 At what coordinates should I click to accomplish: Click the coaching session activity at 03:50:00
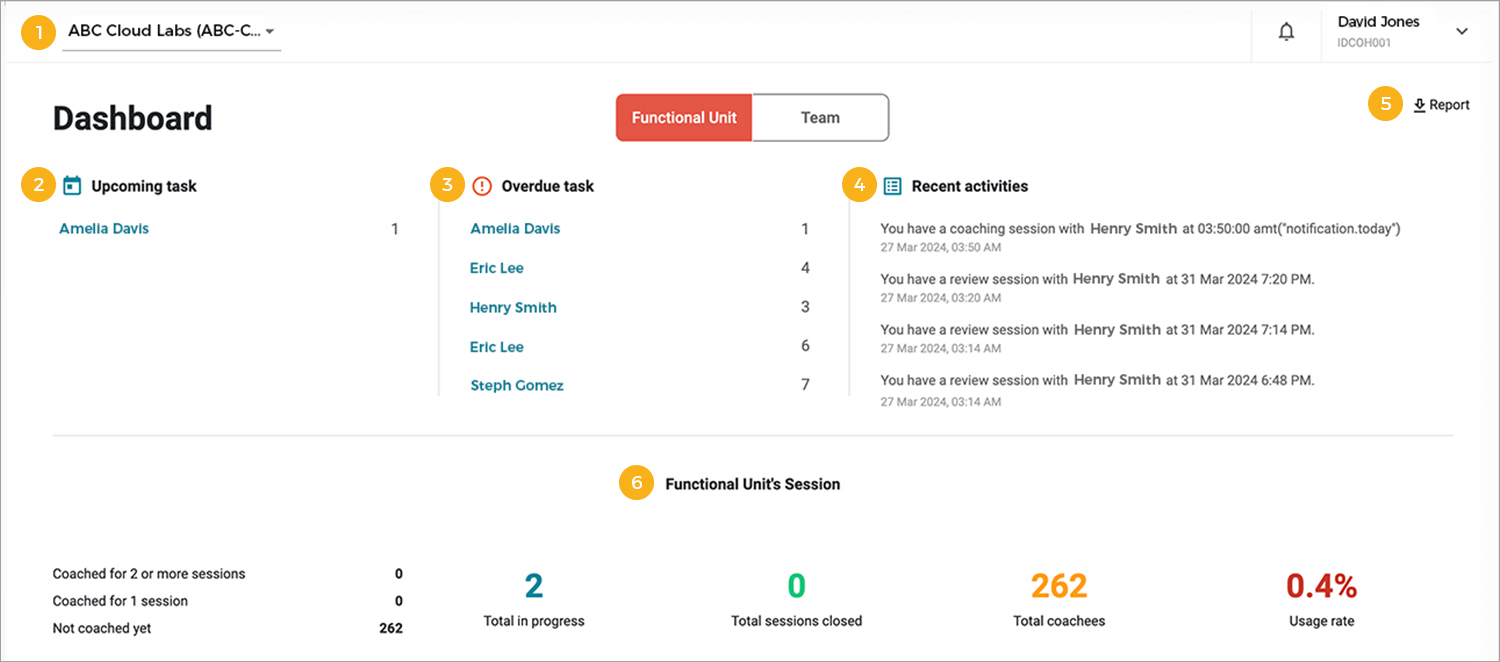click(x=1140, y=229)
